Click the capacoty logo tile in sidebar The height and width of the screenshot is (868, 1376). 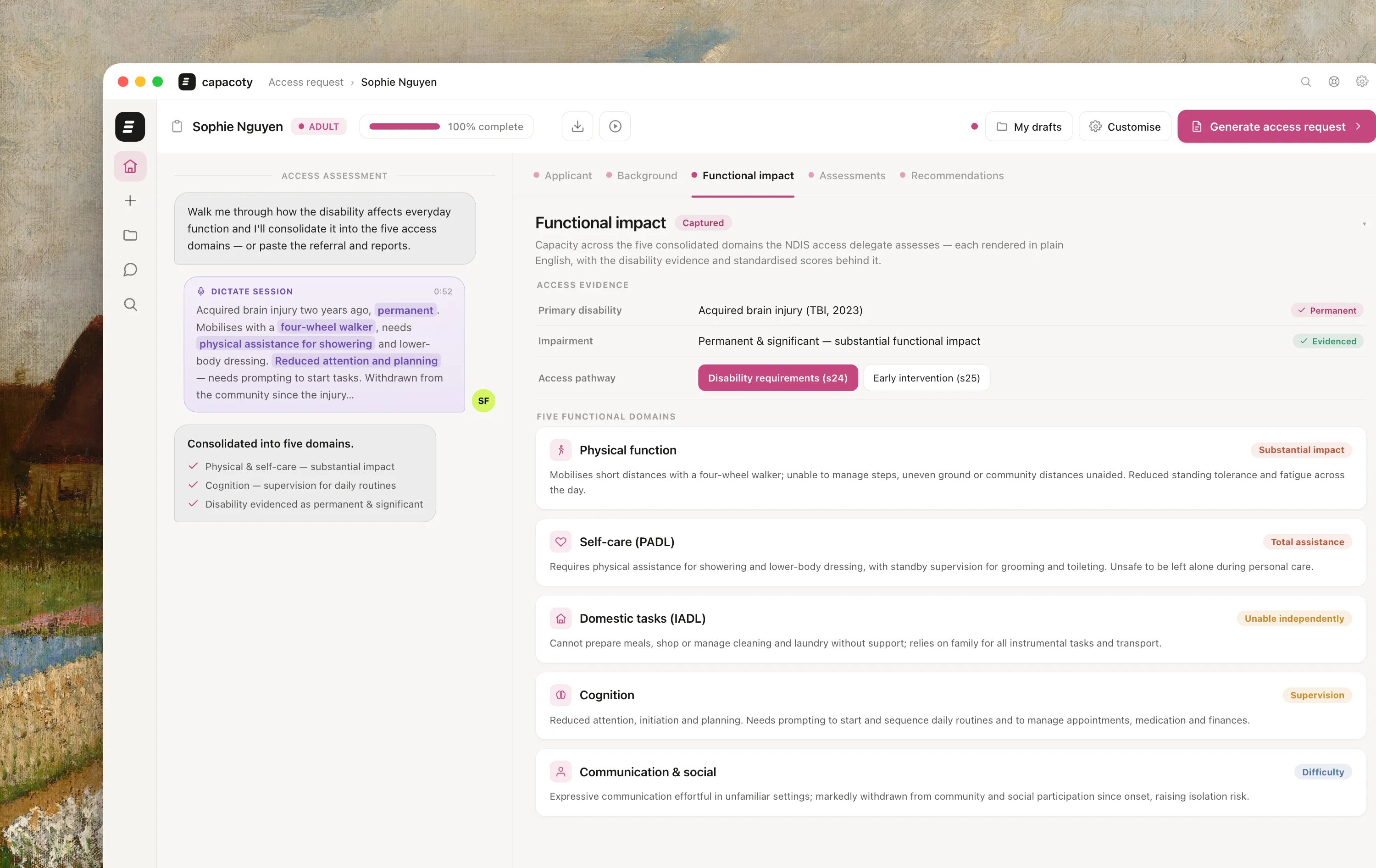(x=130, y=126)
